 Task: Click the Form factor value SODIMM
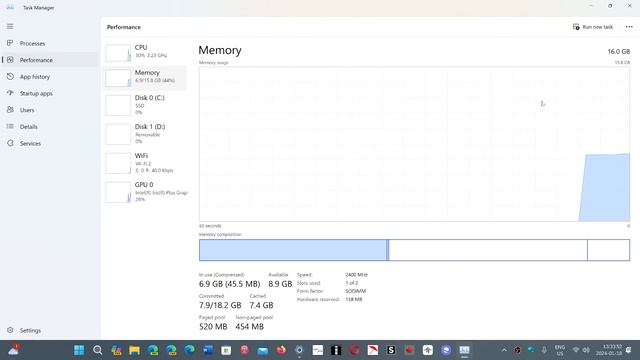[x=356, y=291]
